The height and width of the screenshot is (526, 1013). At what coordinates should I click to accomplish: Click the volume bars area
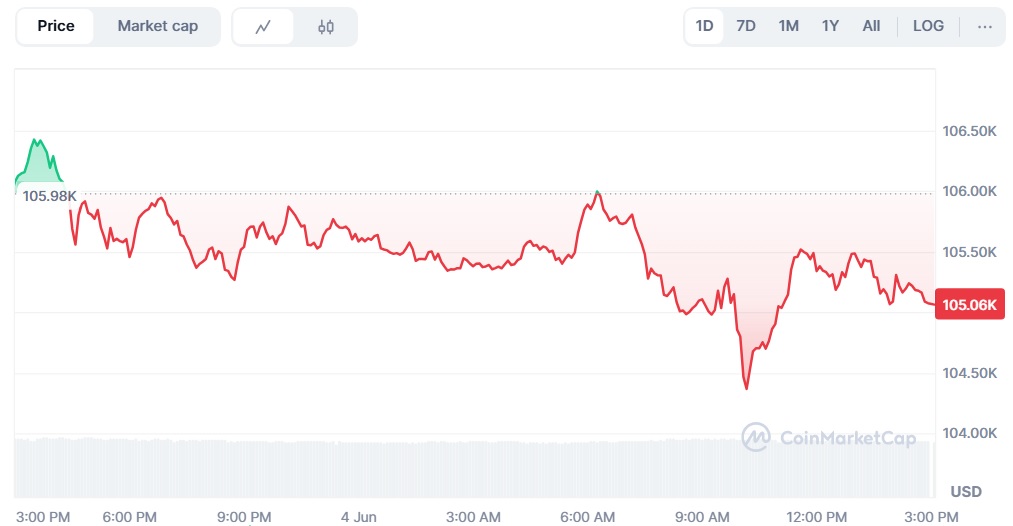pos(474,468)
